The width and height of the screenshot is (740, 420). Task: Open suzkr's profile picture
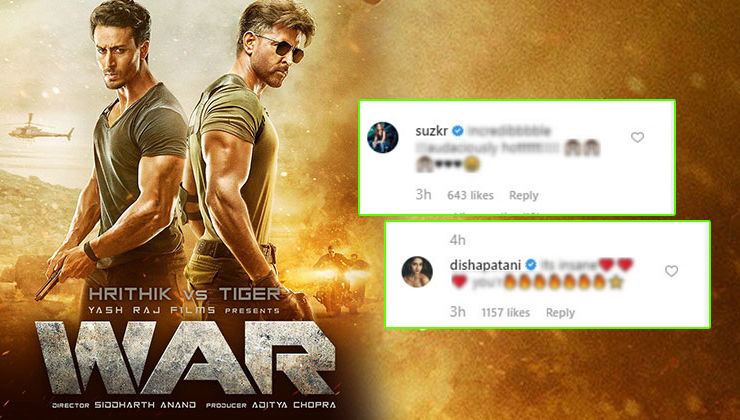click(383, 137)
